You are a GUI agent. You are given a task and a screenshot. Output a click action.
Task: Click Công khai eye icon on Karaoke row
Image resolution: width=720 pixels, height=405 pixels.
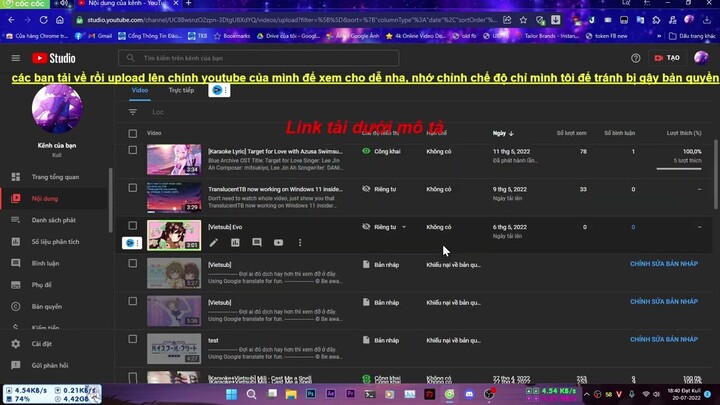tap(366, 151)
